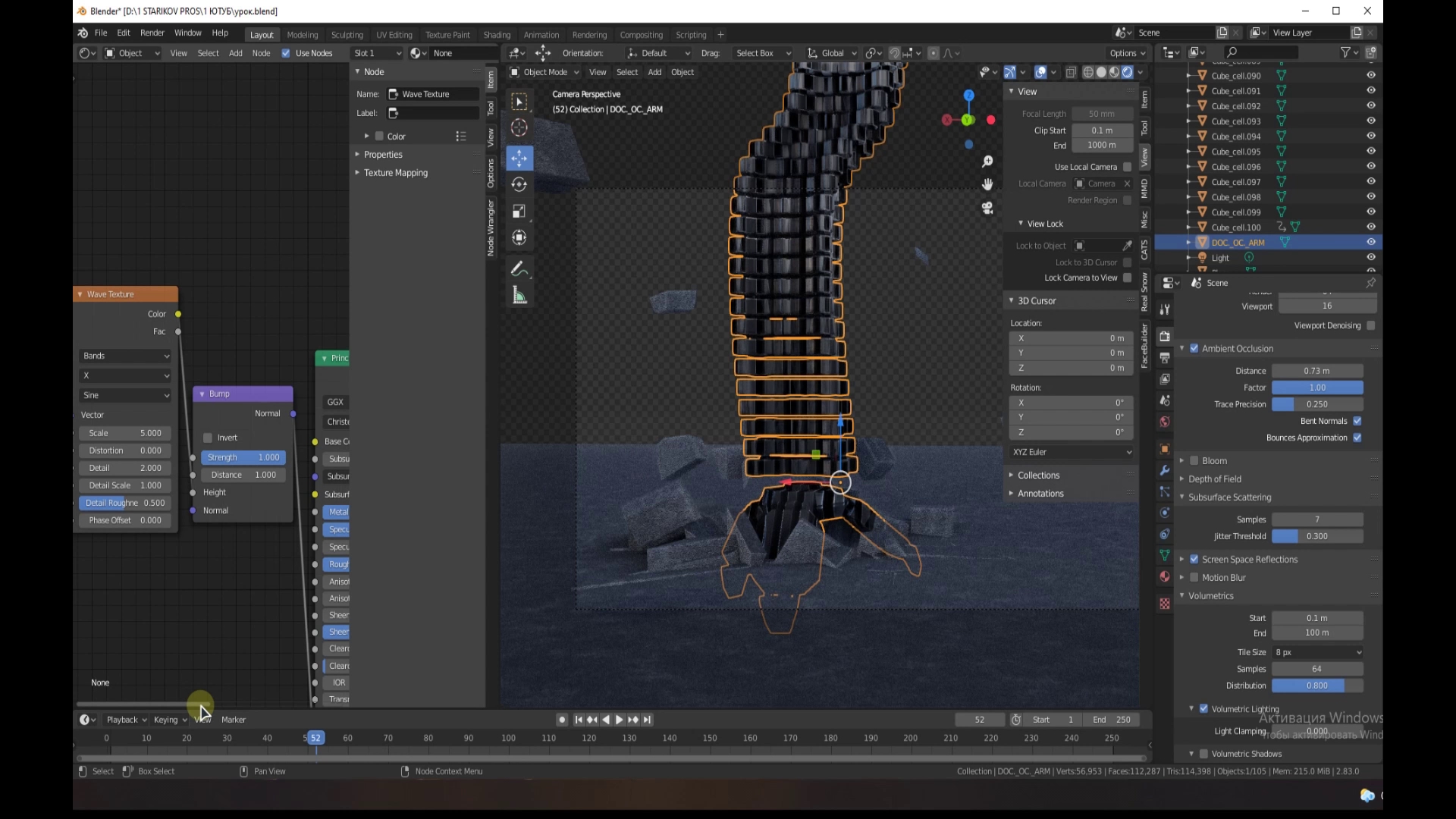
Task: Toggle camera view icon in viewport
Action: (x=987, y=208)
